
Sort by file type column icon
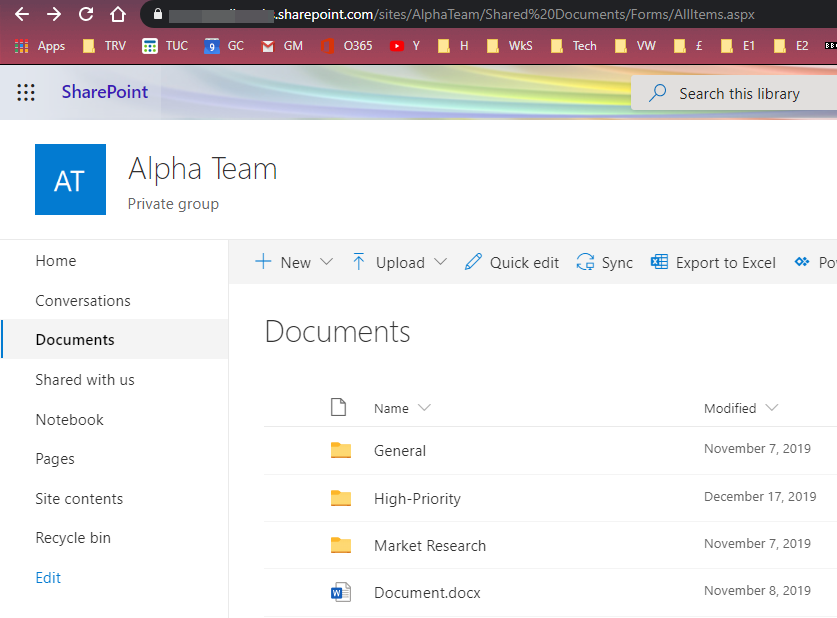tap(338, 407)
